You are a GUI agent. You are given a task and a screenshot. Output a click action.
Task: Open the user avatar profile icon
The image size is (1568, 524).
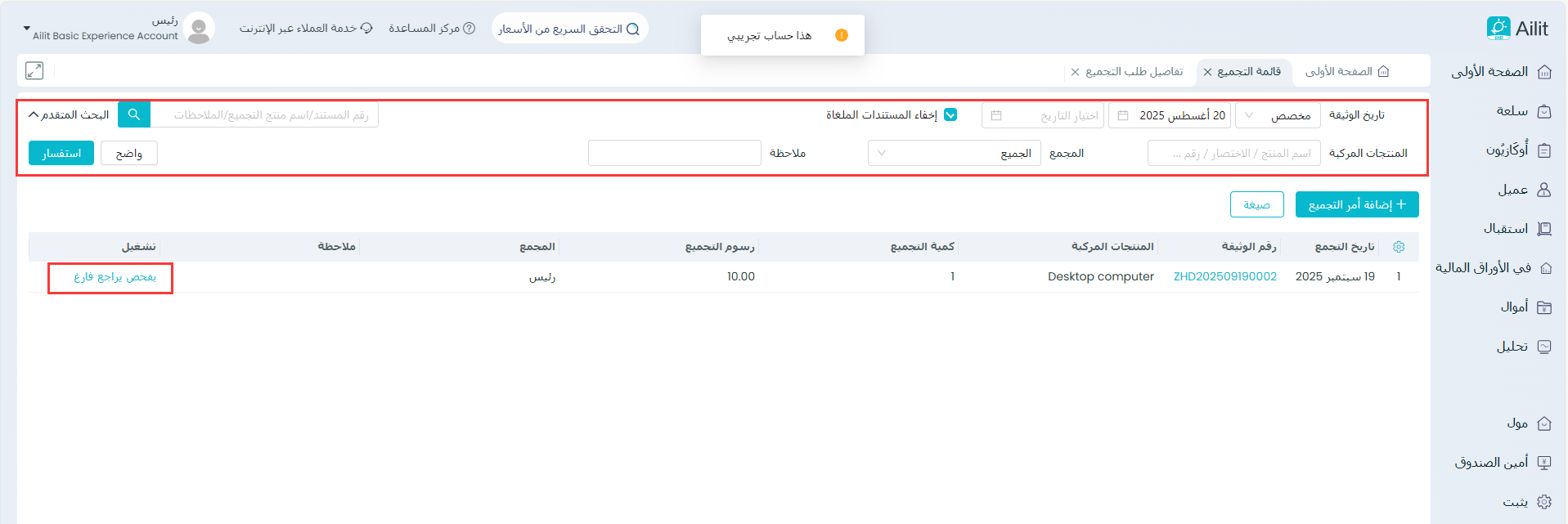pos(198,29)
